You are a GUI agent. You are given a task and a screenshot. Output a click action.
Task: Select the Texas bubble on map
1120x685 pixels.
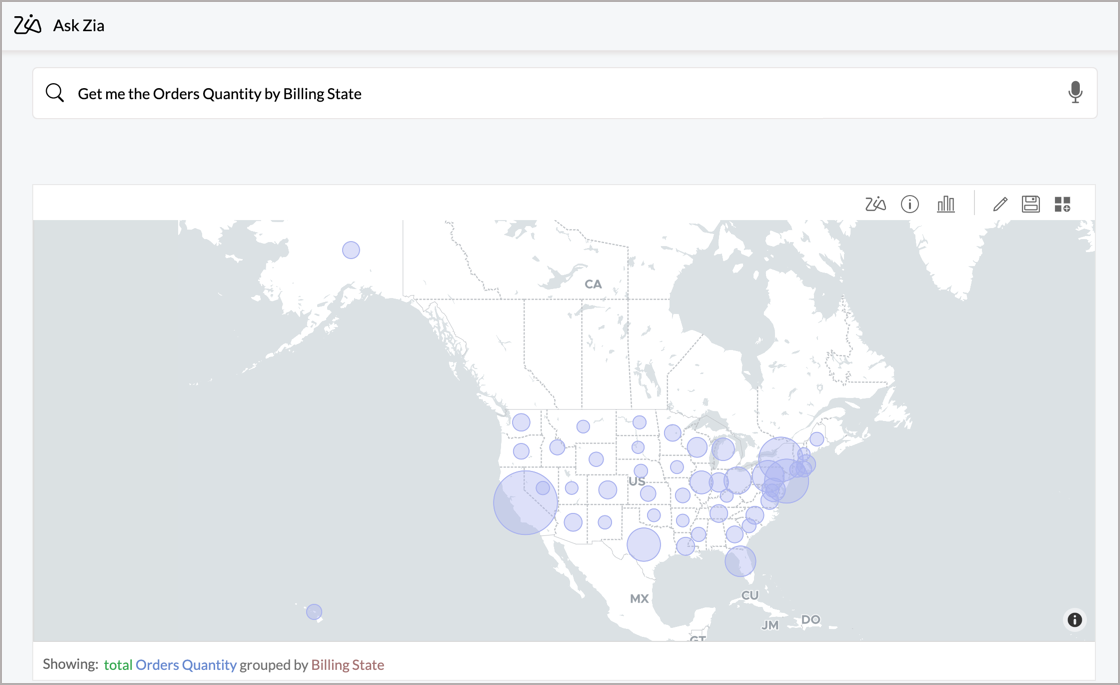point(644,544)
